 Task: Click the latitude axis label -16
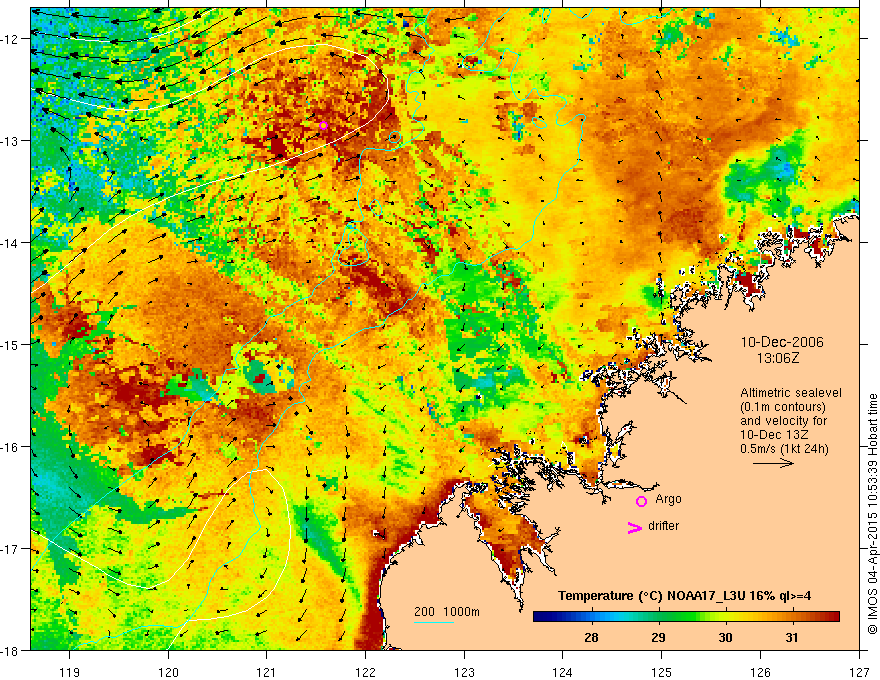[x=11, y=447]
